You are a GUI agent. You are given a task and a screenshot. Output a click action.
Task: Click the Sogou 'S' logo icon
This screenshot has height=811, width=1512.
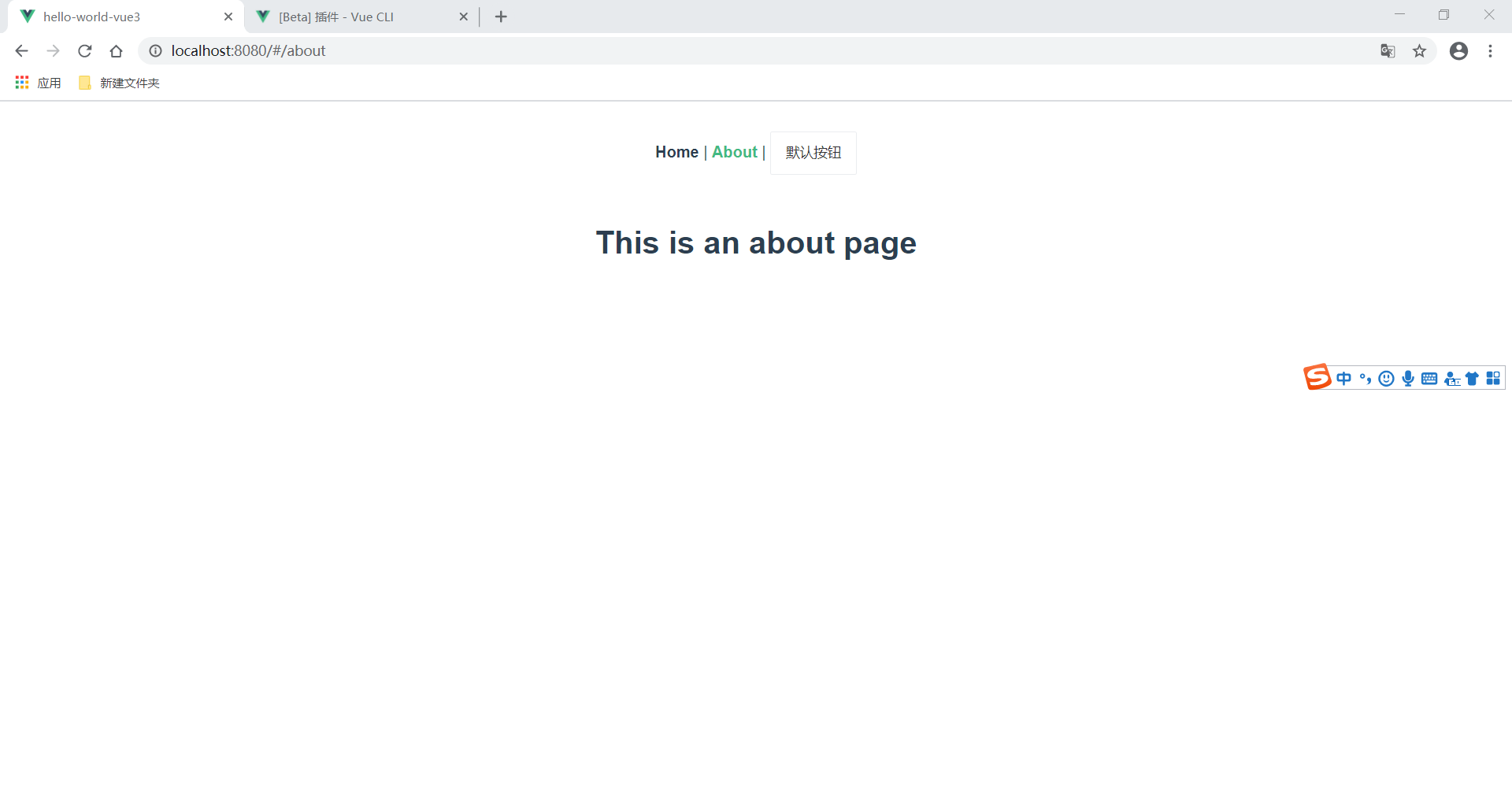1317,377
